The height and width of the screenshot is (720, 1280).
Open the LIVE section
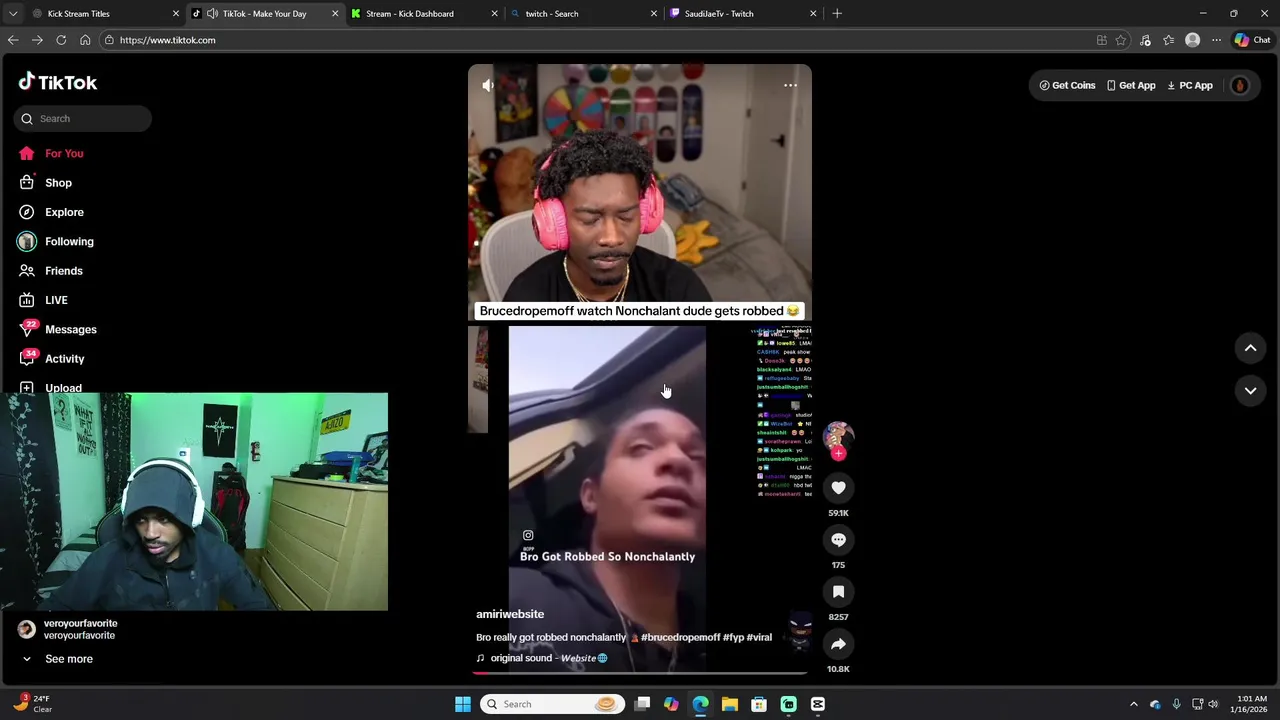(x=42, y=300)
